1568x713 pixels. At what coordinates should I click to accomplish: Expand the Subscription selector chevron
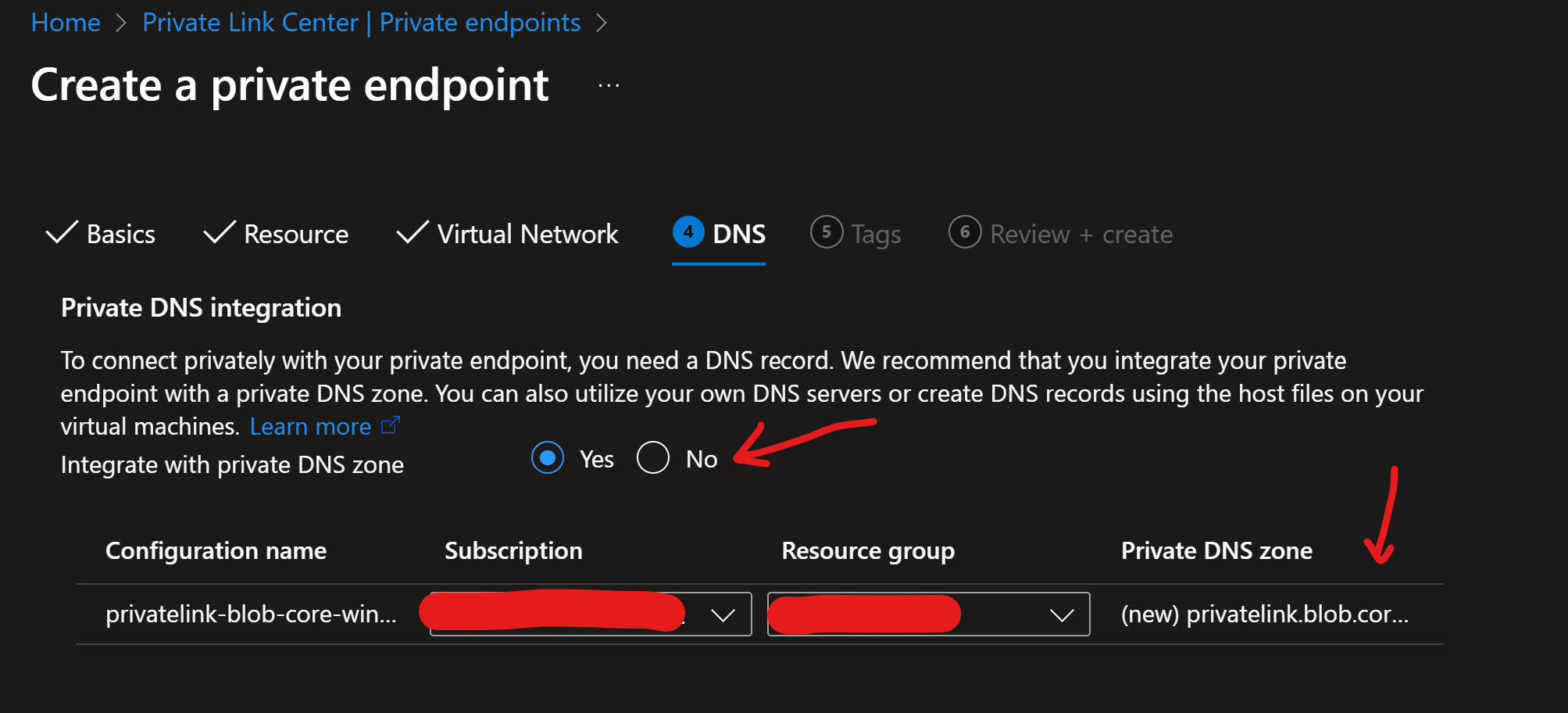pos(723,614)
